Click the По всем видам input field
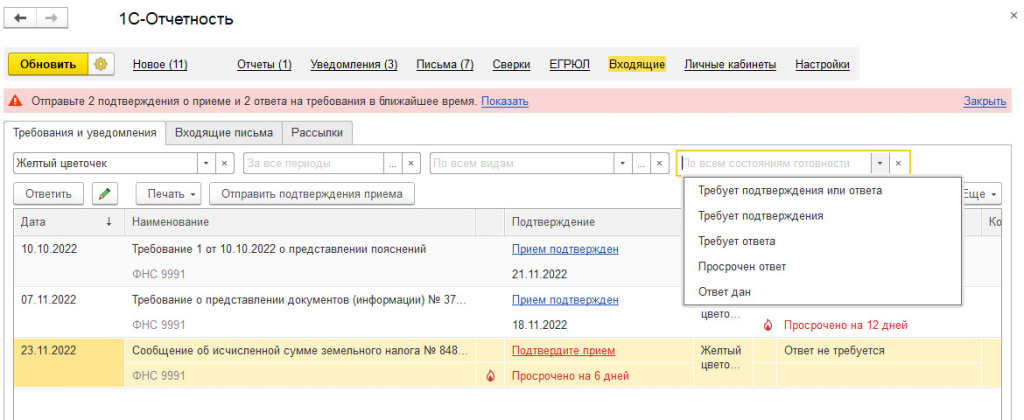This screenshot has width=1024, height=420. click(x=522, y=163)
